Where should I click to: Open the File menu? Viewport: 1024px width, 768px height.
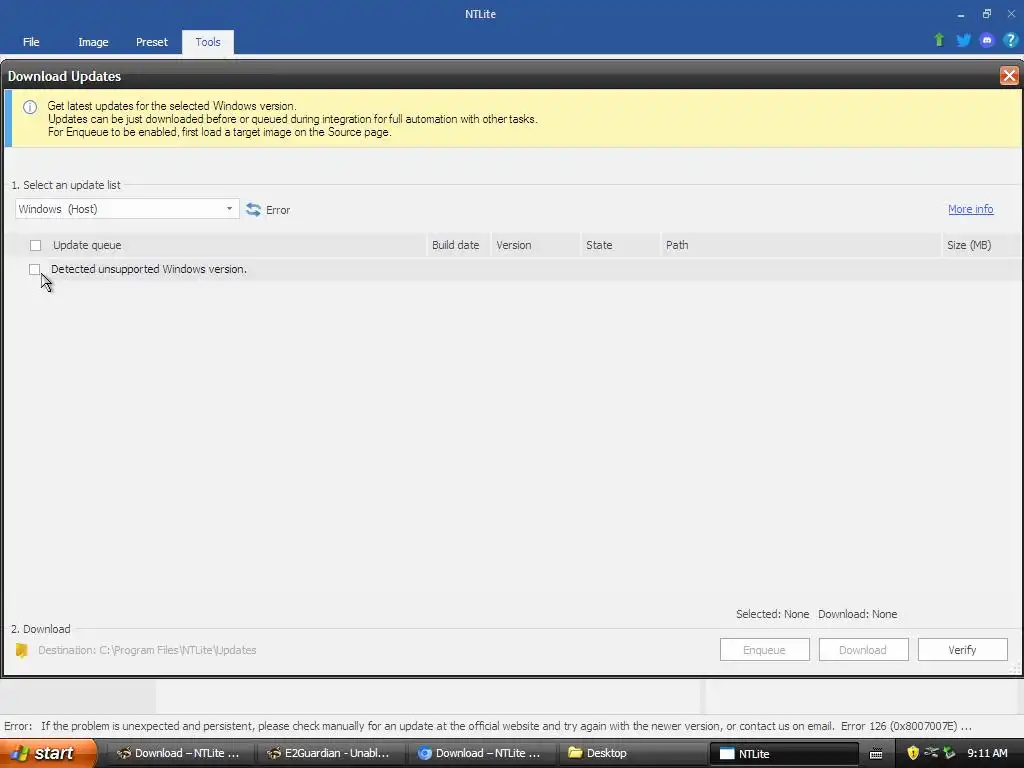31,42
